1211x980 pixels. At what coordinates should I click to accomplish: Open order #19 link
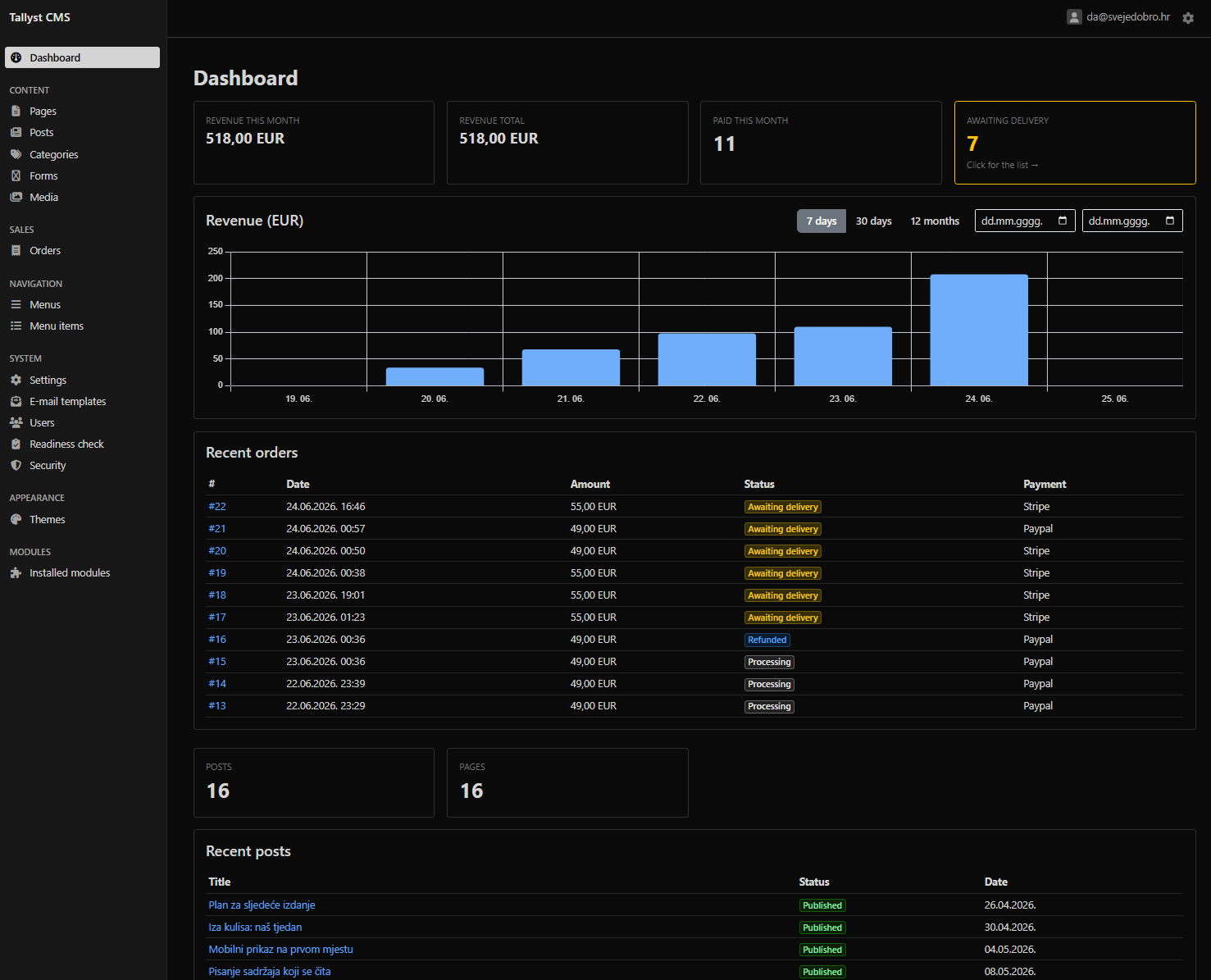tap(217, 573)
